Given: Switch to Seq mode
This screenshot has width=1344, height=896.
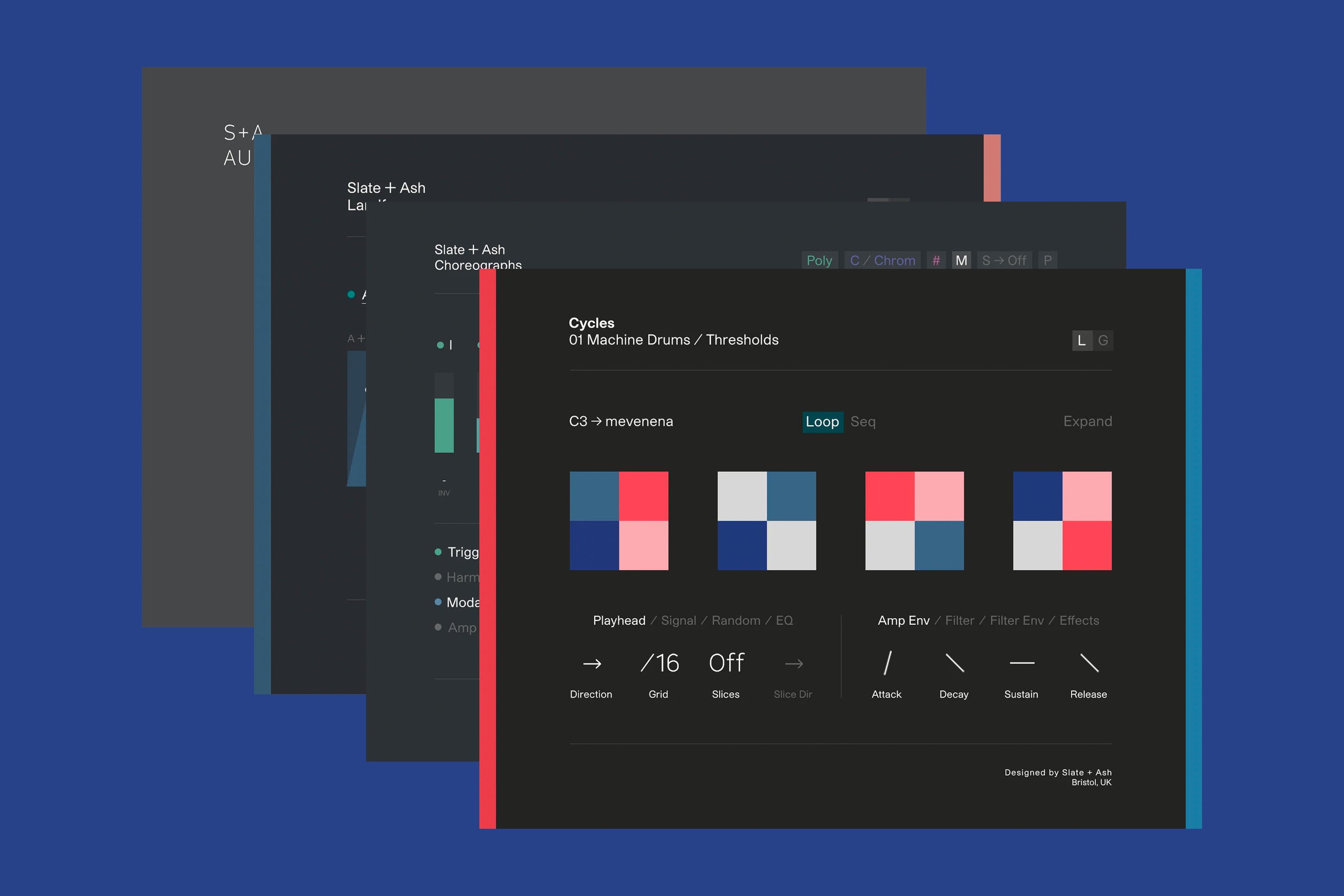Looking at the screenshot, I should pyautogui.click(x=863, y=421).
